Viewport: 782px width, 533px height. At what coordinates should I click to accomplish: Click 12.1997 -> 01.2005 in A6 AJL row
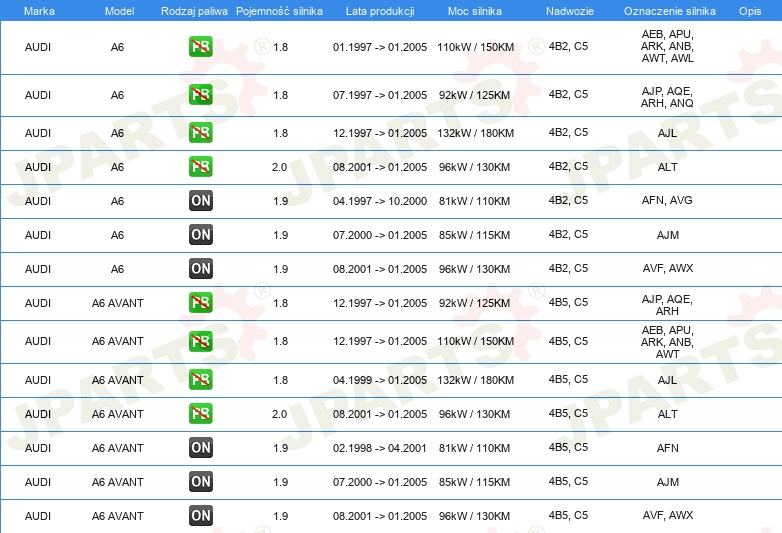(x=380, y=133)
